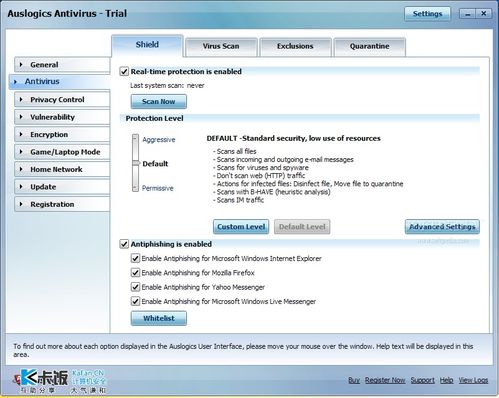Select General in the sidebar
Viewport: 499px width, 398px height.
click(62, 65)
